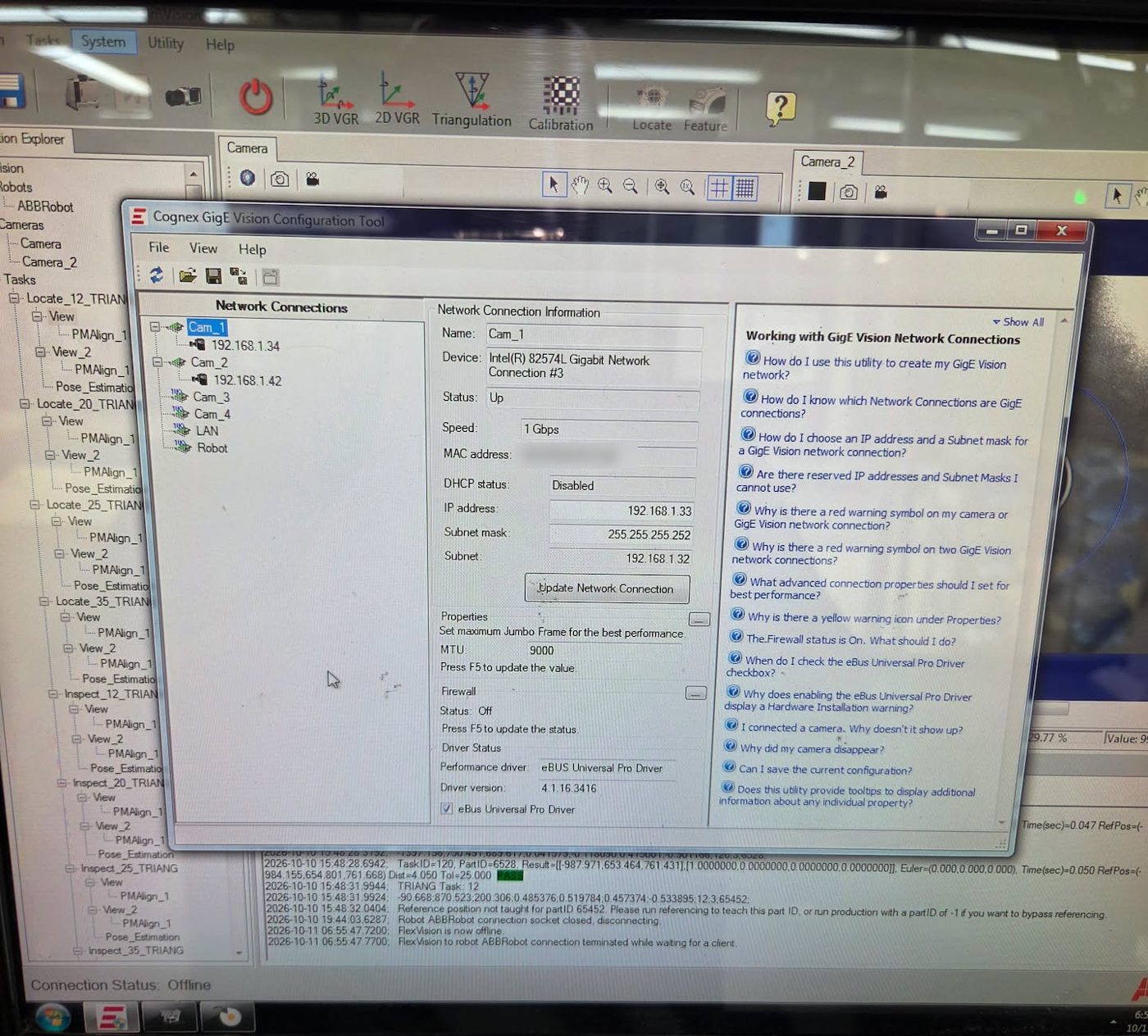Click the red power button icon
This screenshot has height=1036, width=1148.
pos(256,97)
